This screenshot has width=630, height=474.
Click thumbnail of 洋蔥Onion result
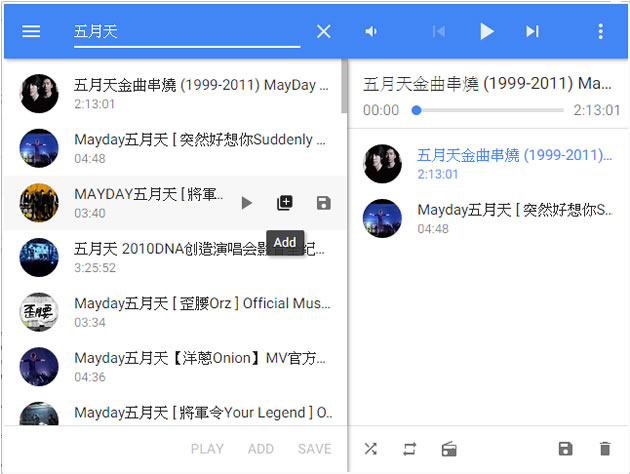(39, 367)
